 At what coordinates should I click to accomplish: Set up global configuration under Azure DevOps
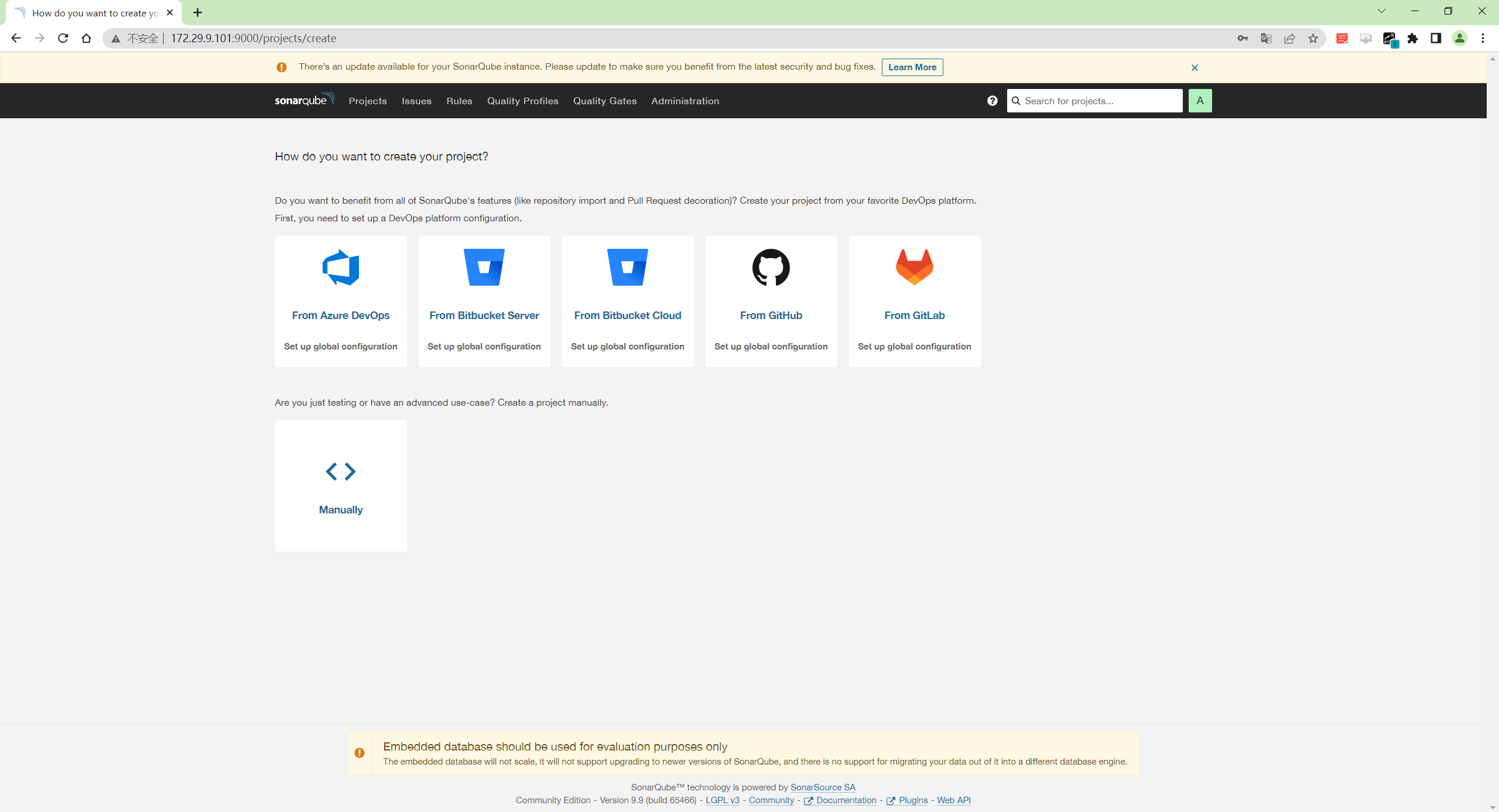pyautogui.click(x=341, y=346)
